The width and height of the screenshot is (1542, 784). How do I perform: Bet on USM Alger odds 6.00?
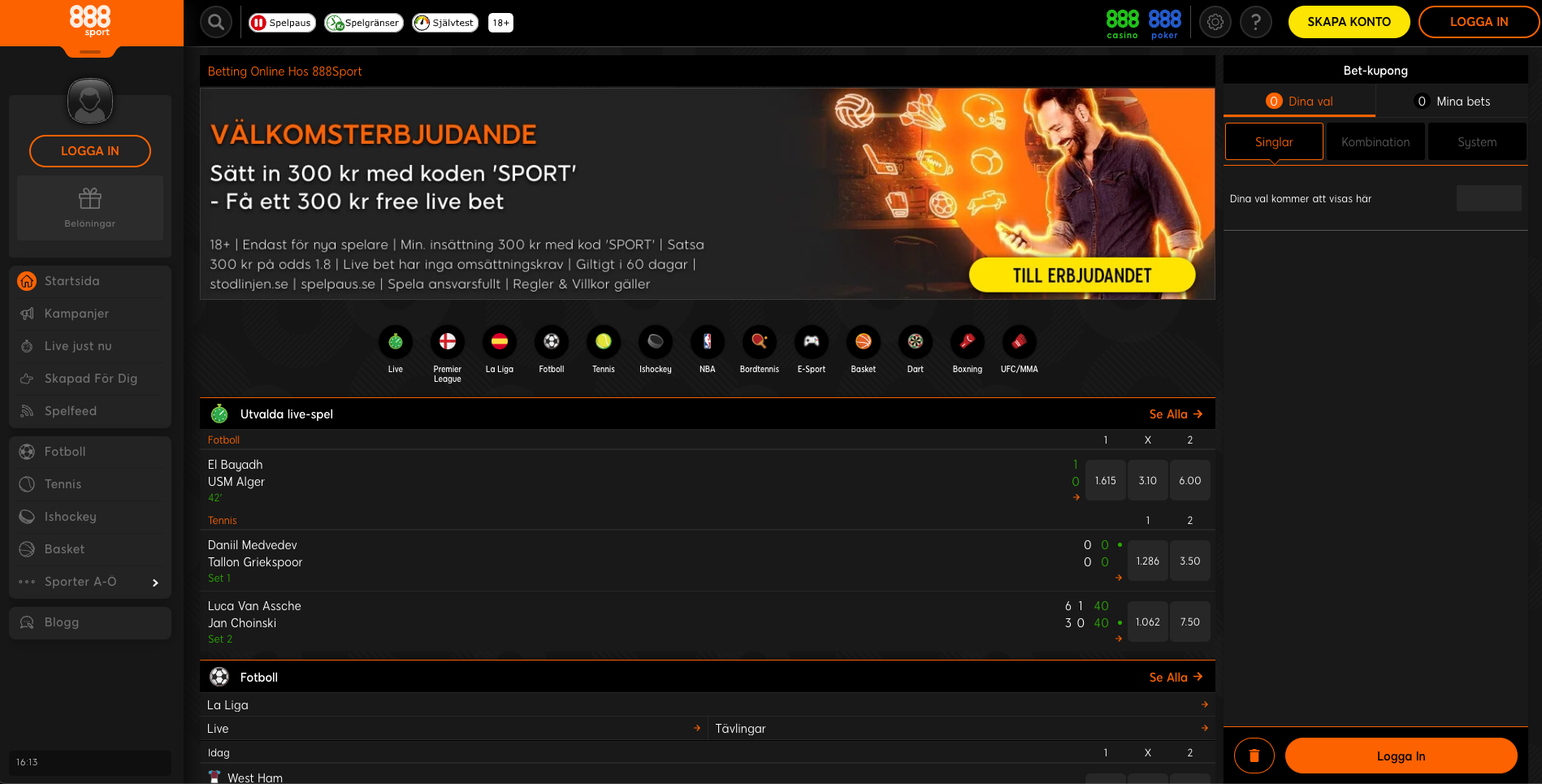tap(1190, 480)
